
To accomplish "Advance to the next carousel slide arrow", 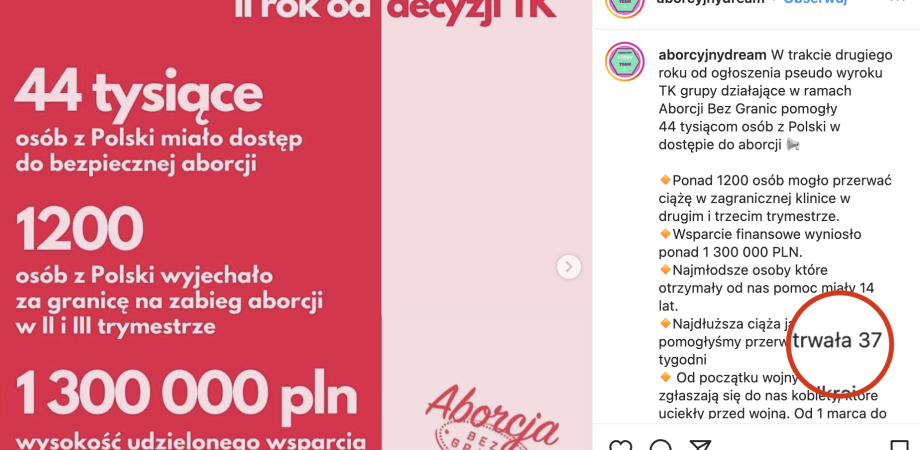I will tap(569, 267).
